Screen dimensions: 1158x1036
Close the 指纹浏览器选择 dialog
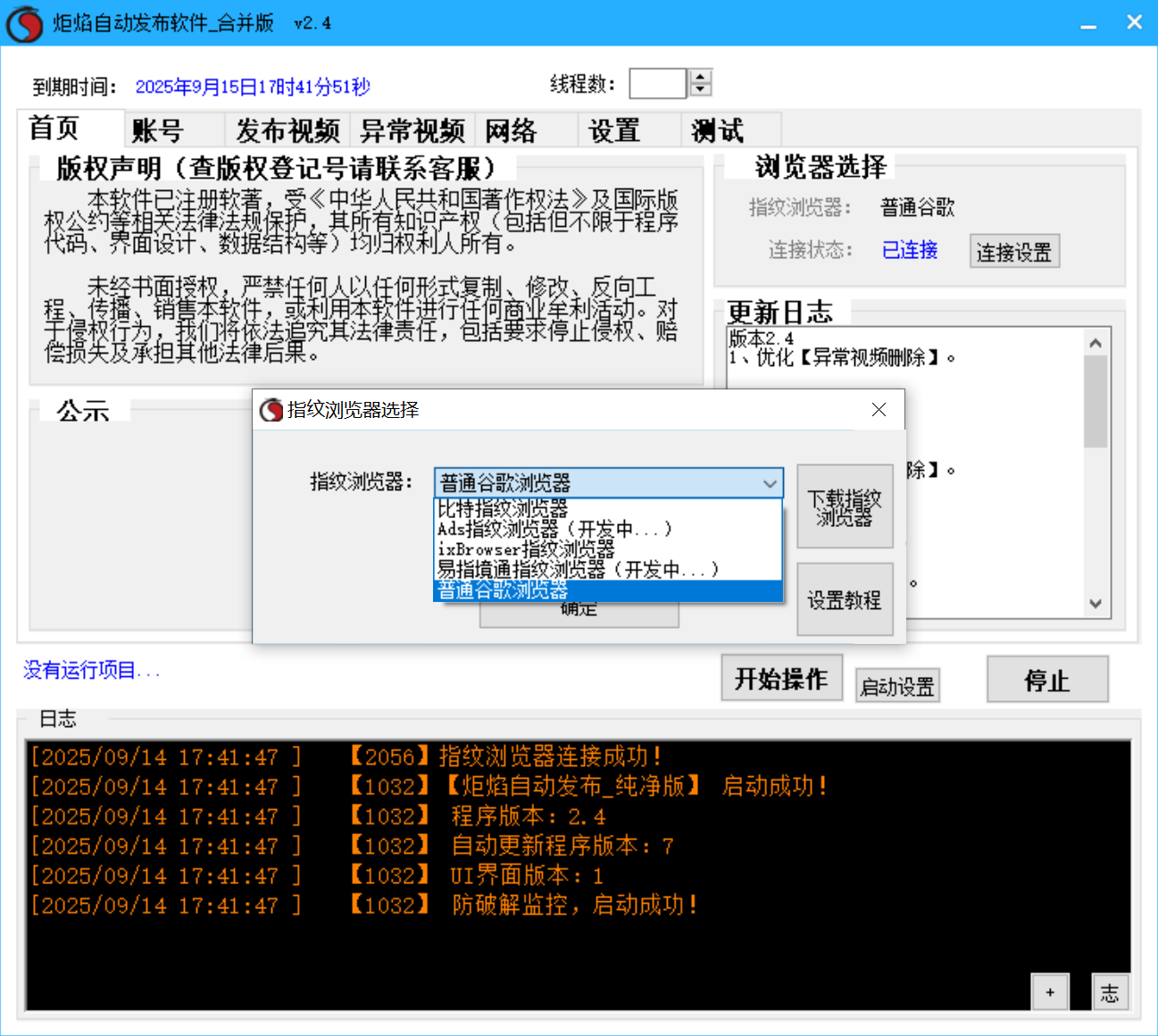[x=879, y=410]
